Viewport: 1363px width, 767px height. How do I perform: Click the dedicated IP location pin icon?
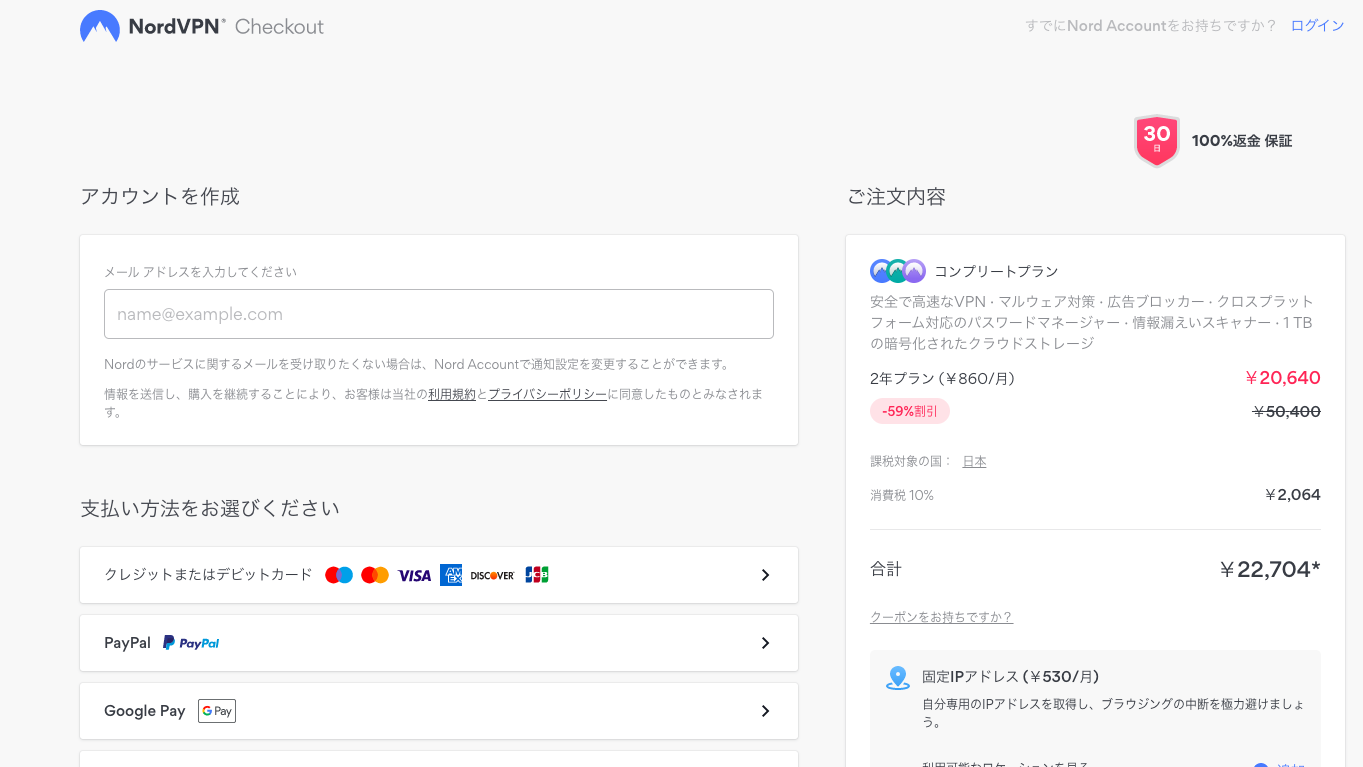(x=898, y=678)
